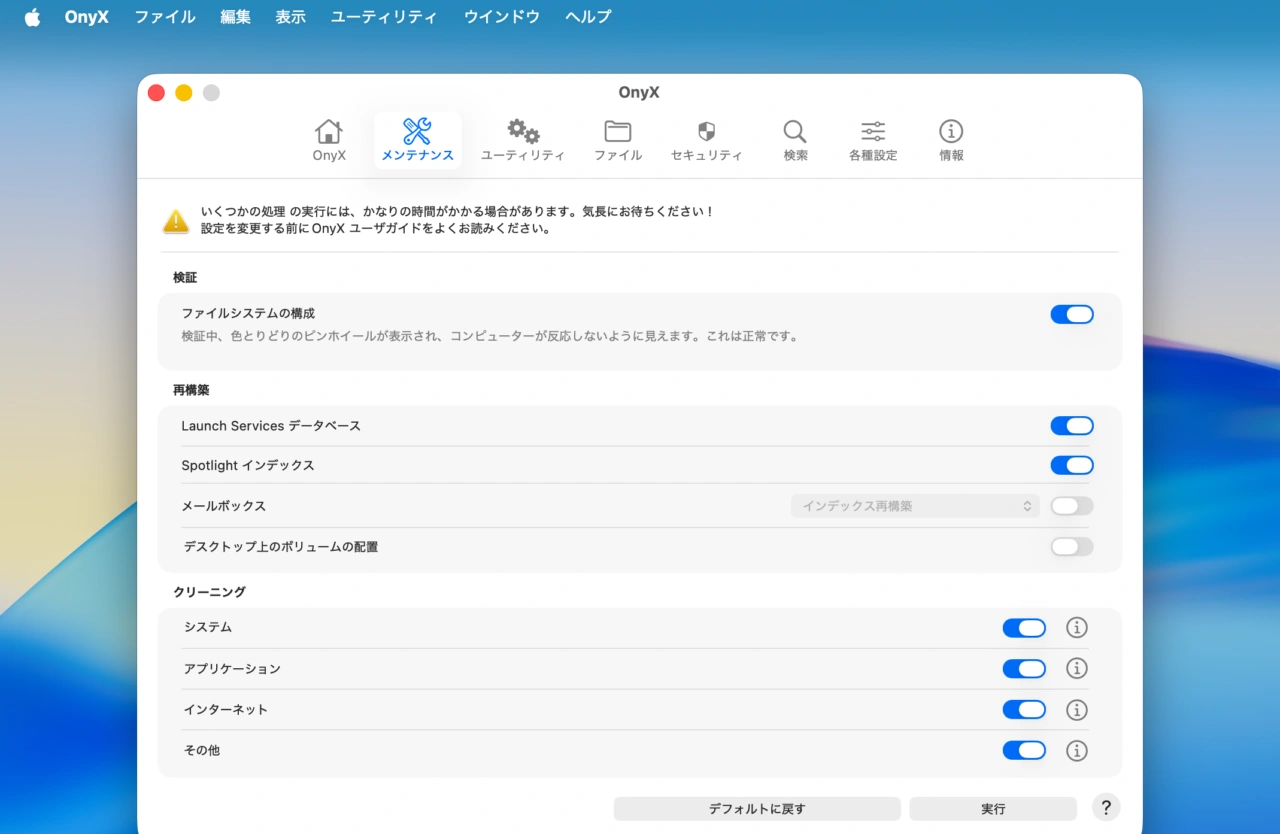Screen dimensions: 1280x834
Task: Open the 情報 info icon in toolbar
Action: click(x=950, y=139)
